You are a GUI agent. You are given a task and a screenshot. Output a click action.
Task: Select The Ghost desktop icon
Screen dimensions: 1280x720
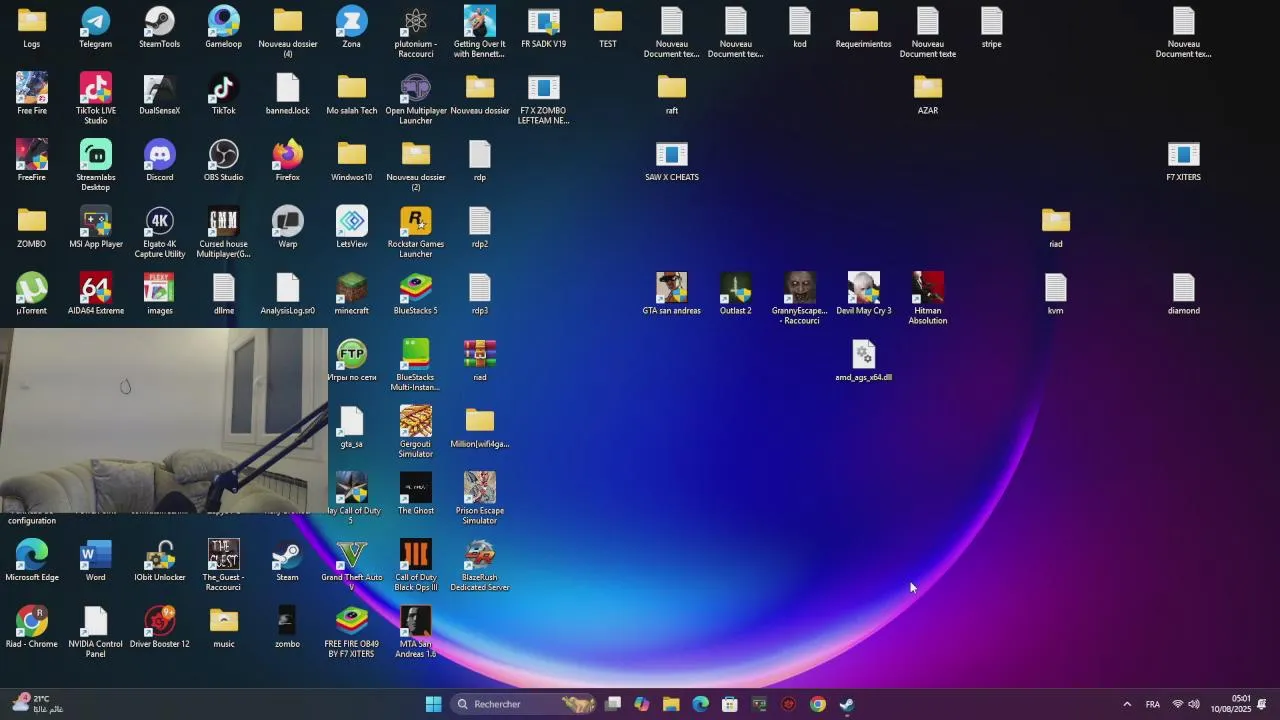pos(416,494)
